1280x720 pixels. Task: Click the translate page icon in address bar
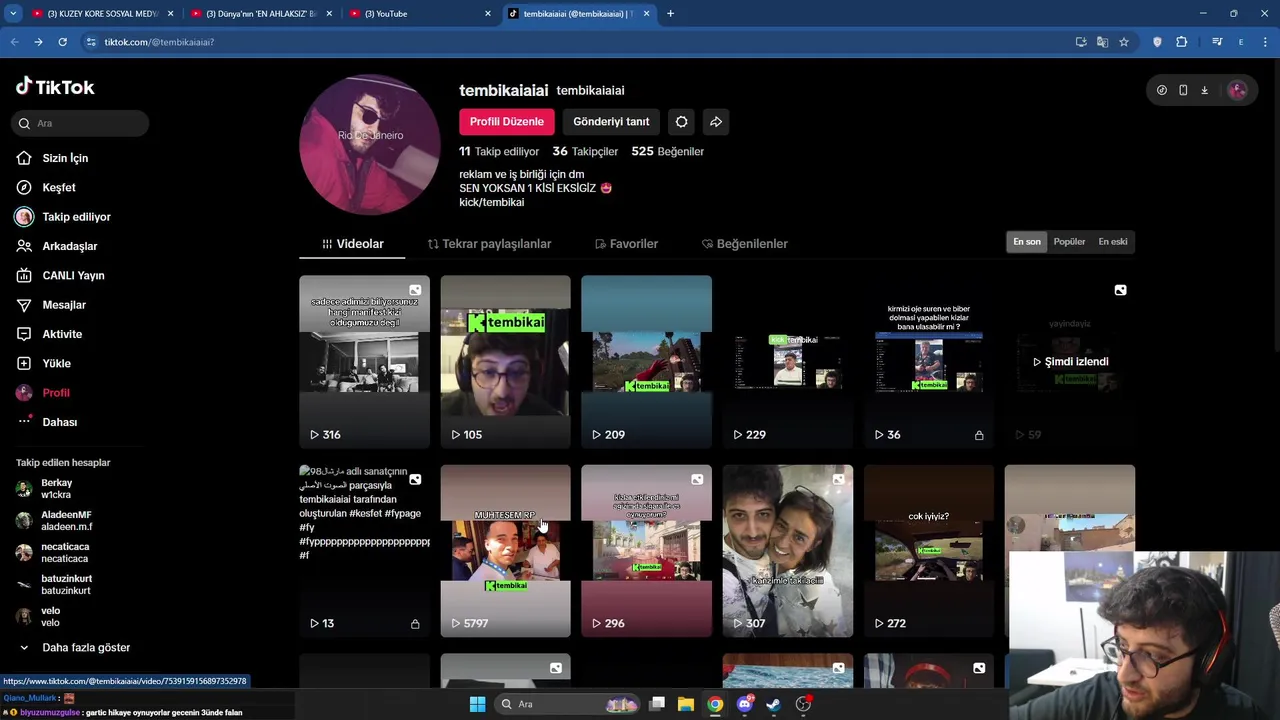pyautogui.click(x=1102, y=42)
